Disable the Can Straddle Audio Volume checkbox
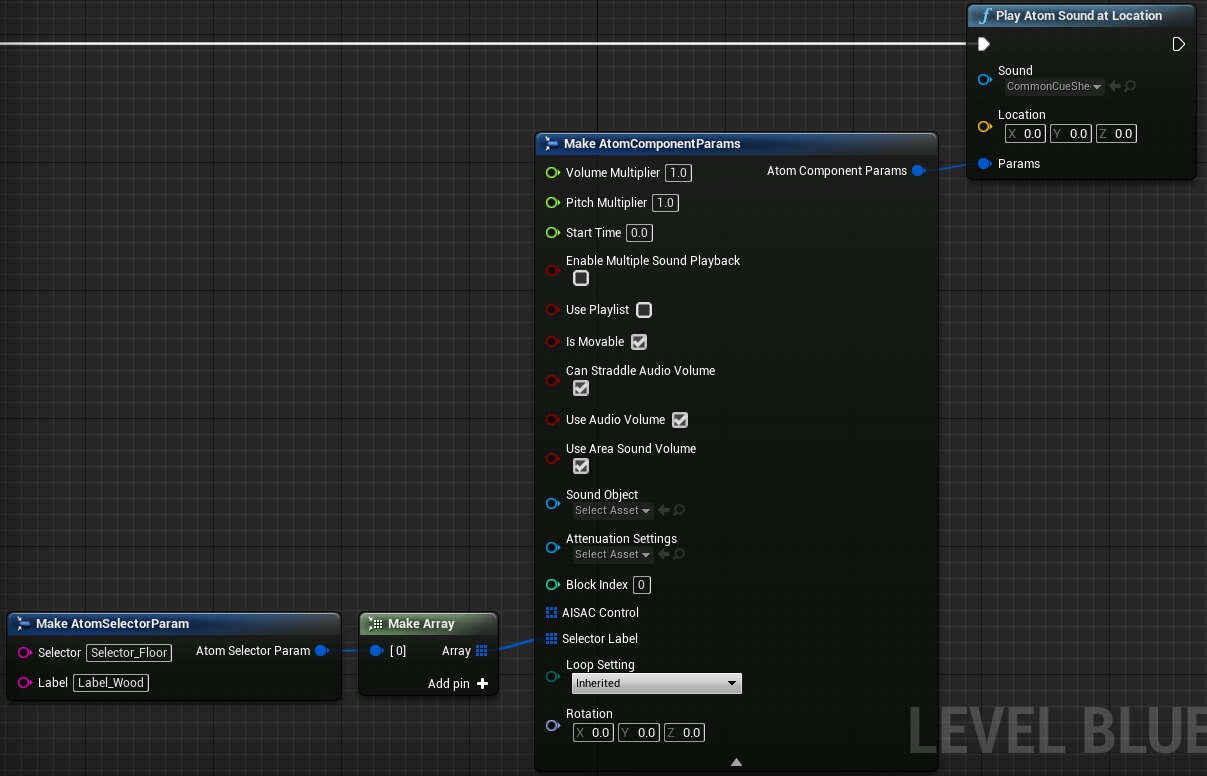 (x=580, y=388)
